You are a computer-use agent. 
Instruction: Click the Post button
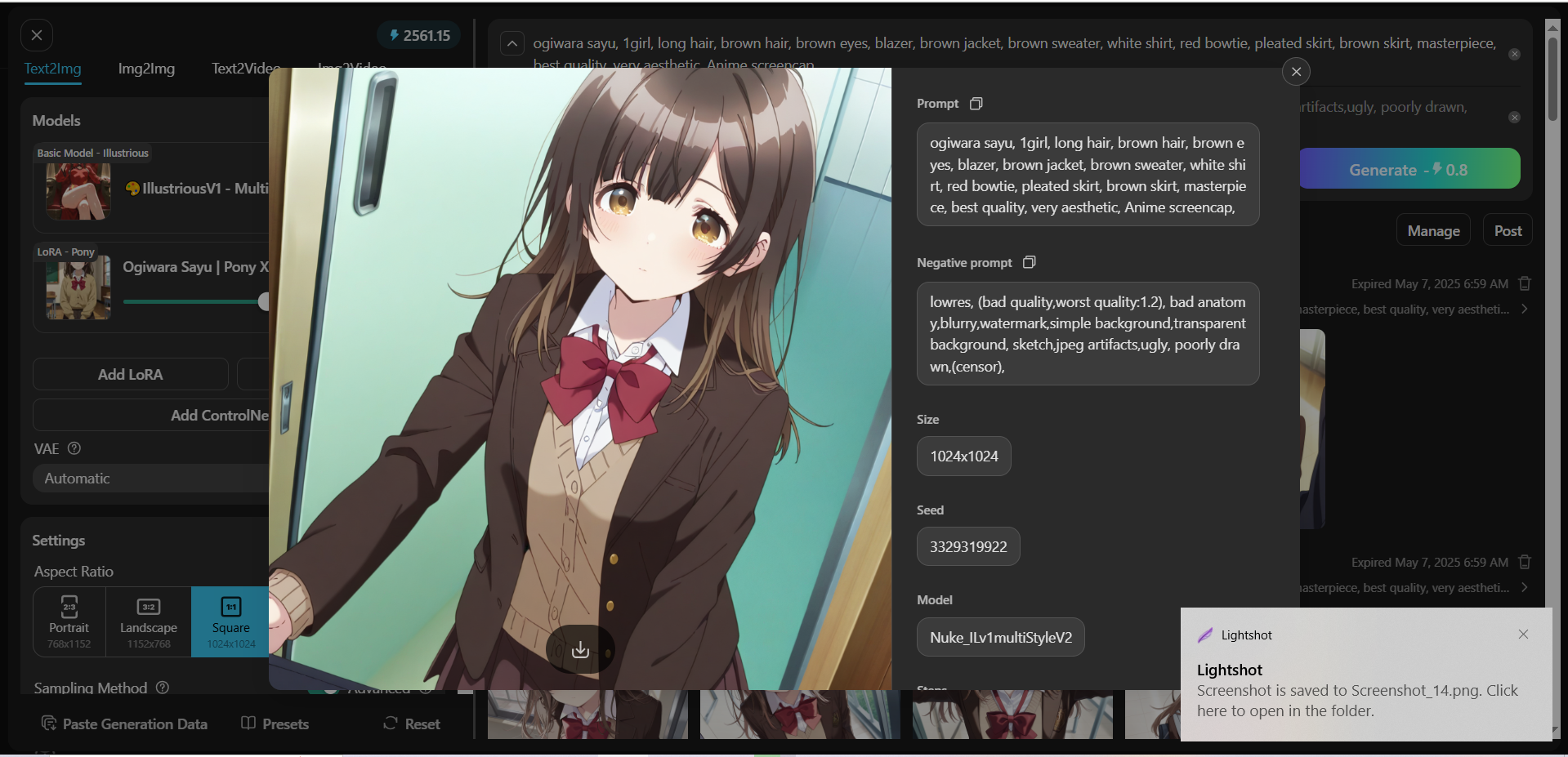pyautogui.click(x=1508, y=231)
